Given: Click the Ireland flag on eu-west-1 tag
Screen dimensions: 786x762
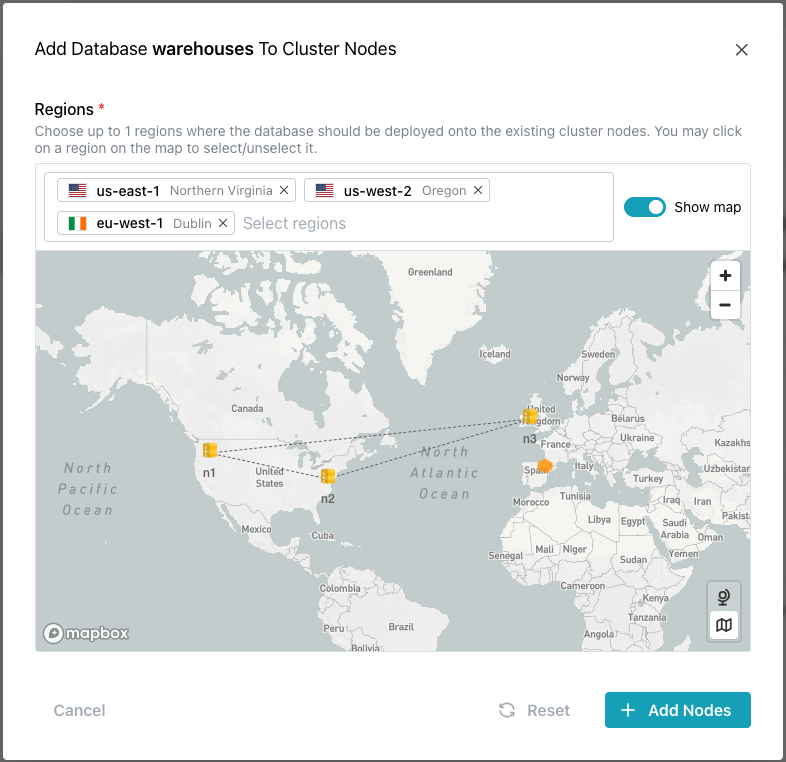Looking at the screenshot, I should click(x=78, y=223).
